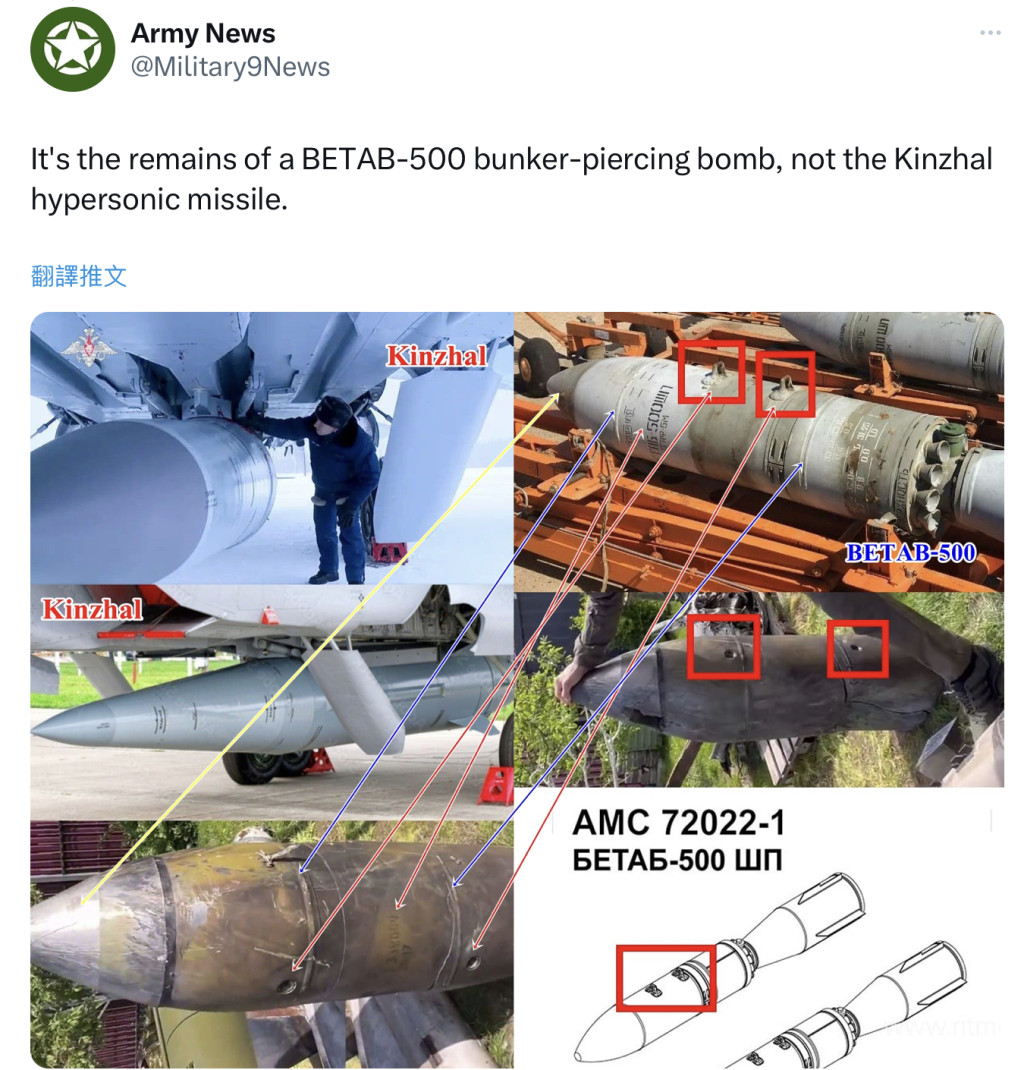Open the three-dot more options menu
This screenshot has height=1070, width=1024.
click(990, 33)
